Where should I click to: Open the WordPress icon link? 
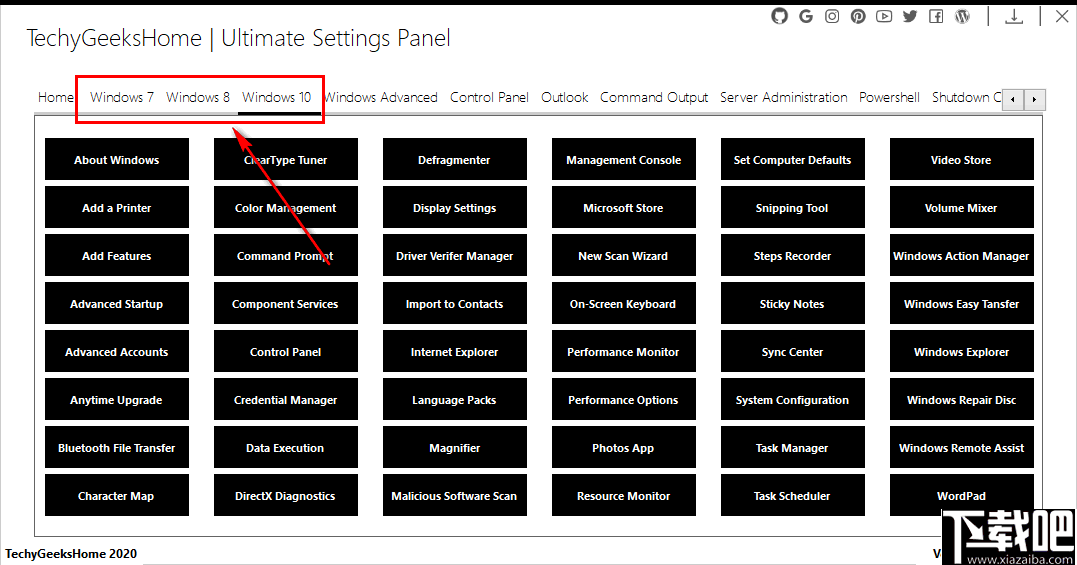[962, 16]
